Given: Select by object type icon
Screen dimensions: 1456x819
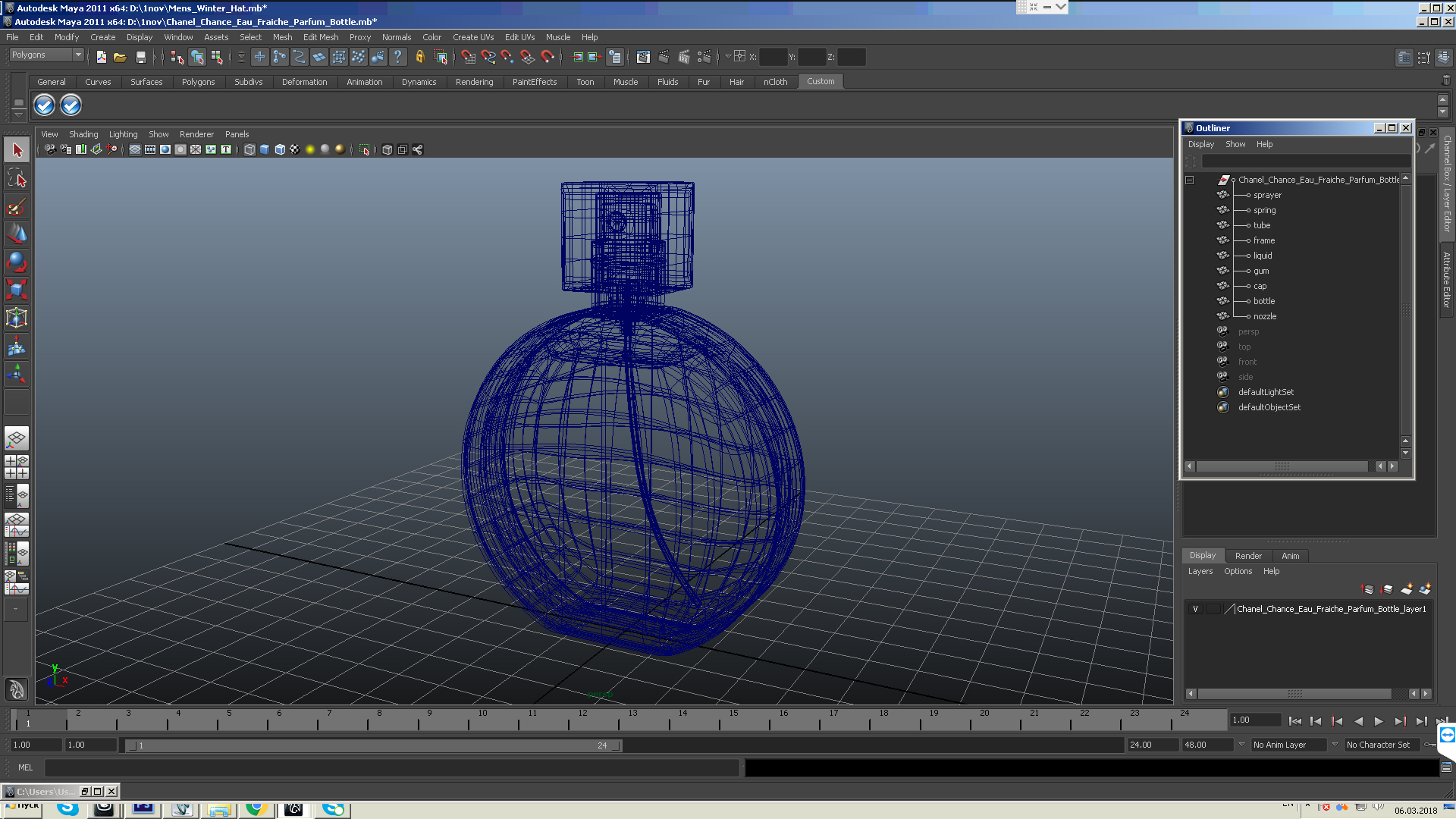Looking at the screenshot, I should (197, 57).
